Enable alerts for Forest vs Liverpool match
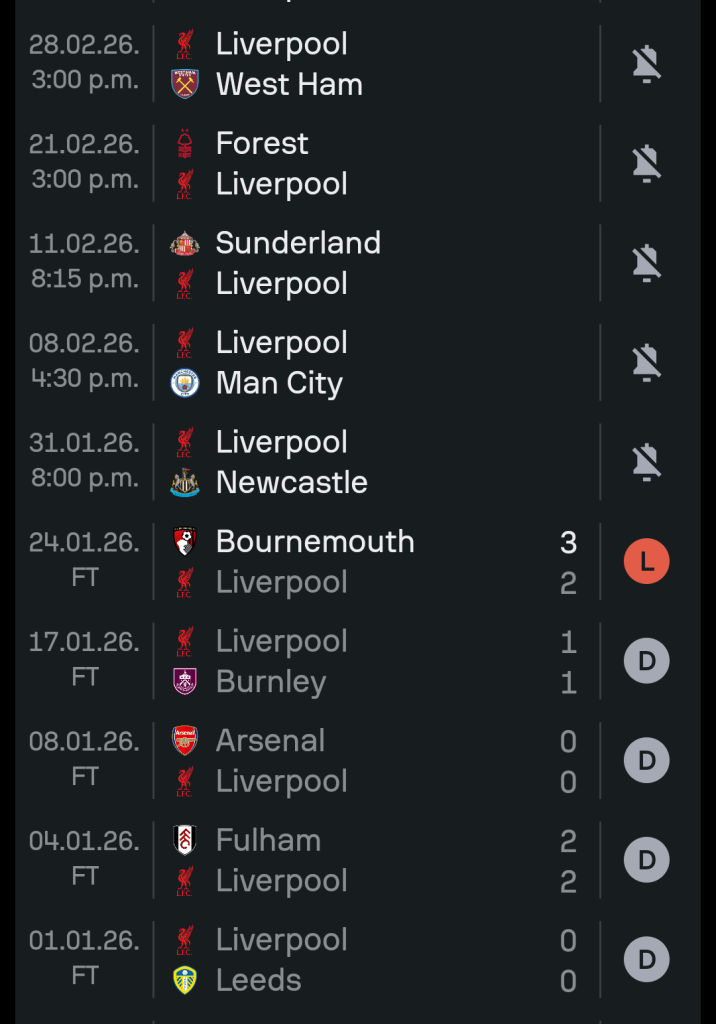 [x=647, y=163]
